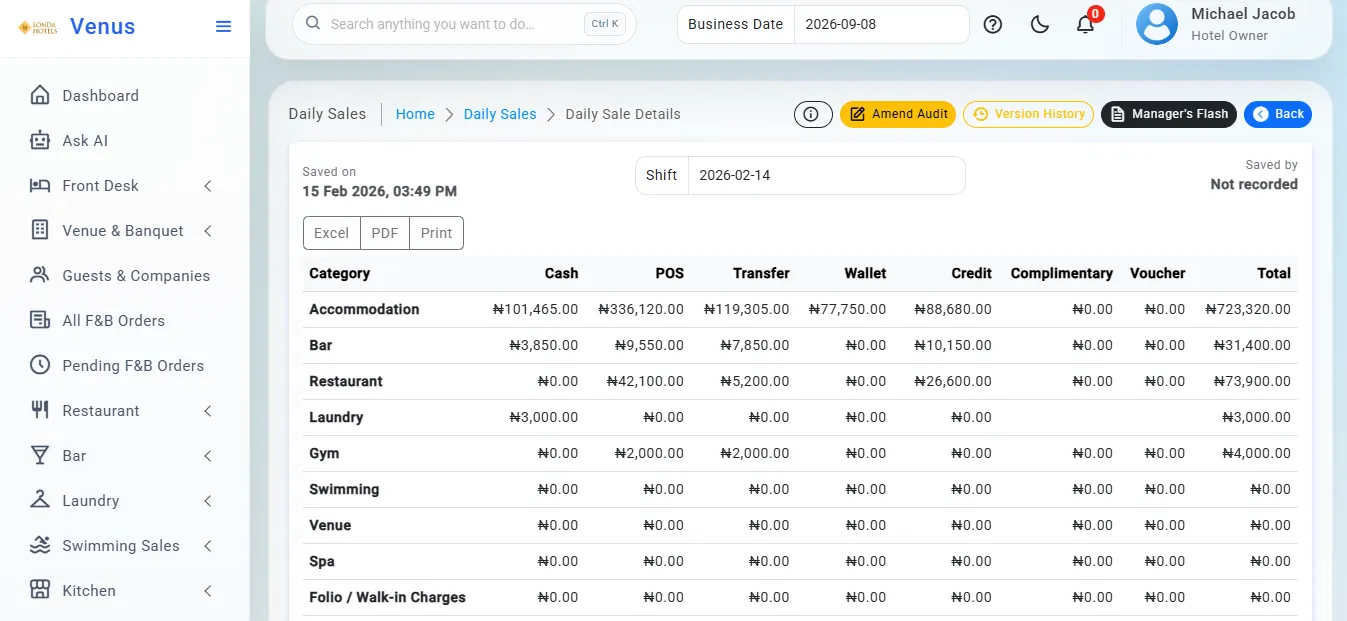Click the Dashboard home icon

[x=40, y=96]
